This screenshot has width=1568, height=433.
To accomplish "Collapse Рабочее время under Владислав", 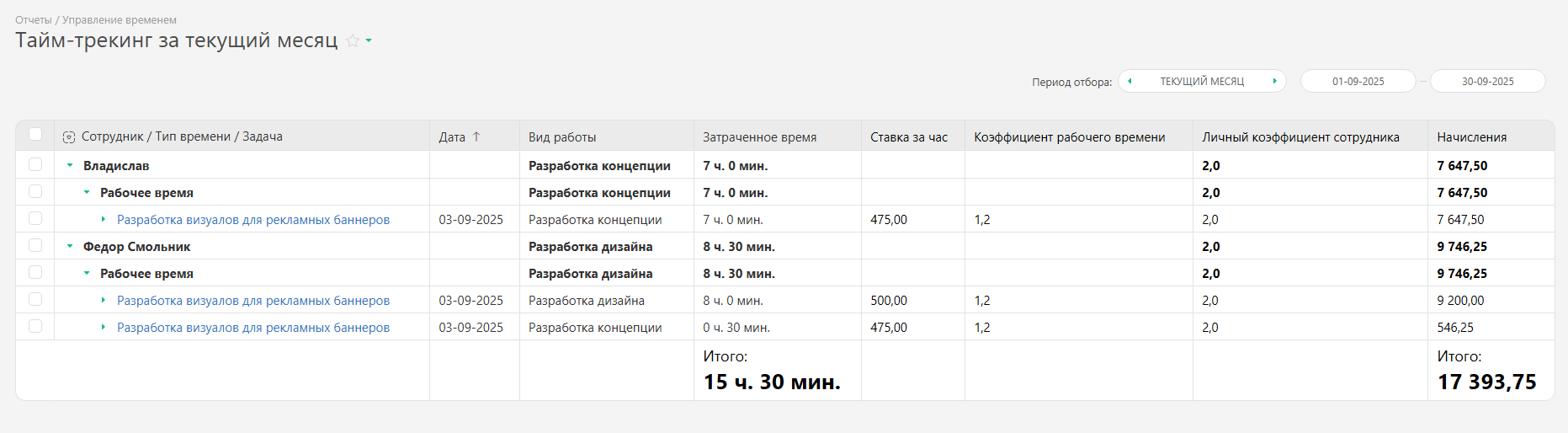I will point(87,193).
